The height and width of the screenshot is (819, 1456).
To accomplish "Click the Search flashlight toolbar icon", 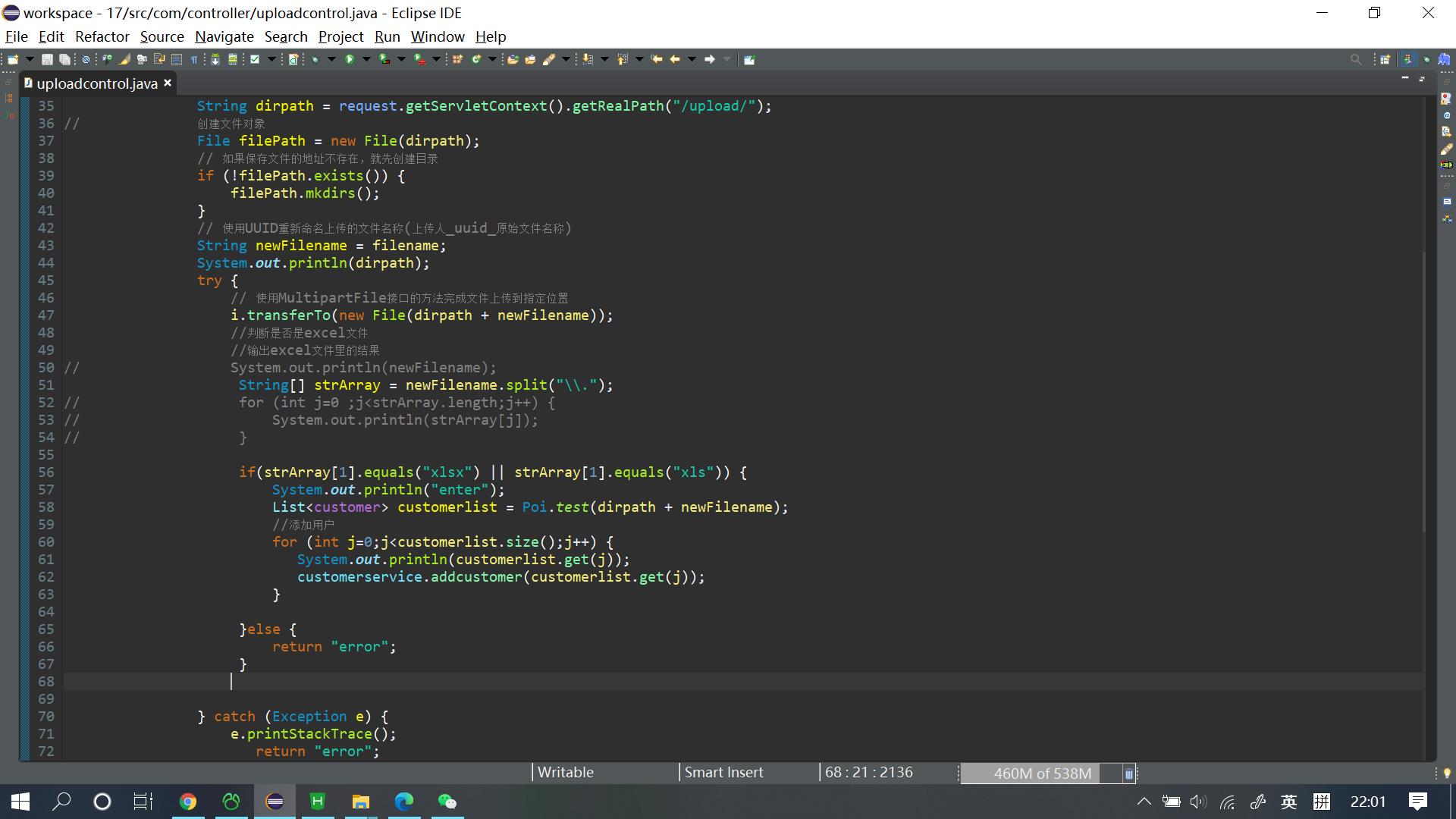I will click(549, 59).
